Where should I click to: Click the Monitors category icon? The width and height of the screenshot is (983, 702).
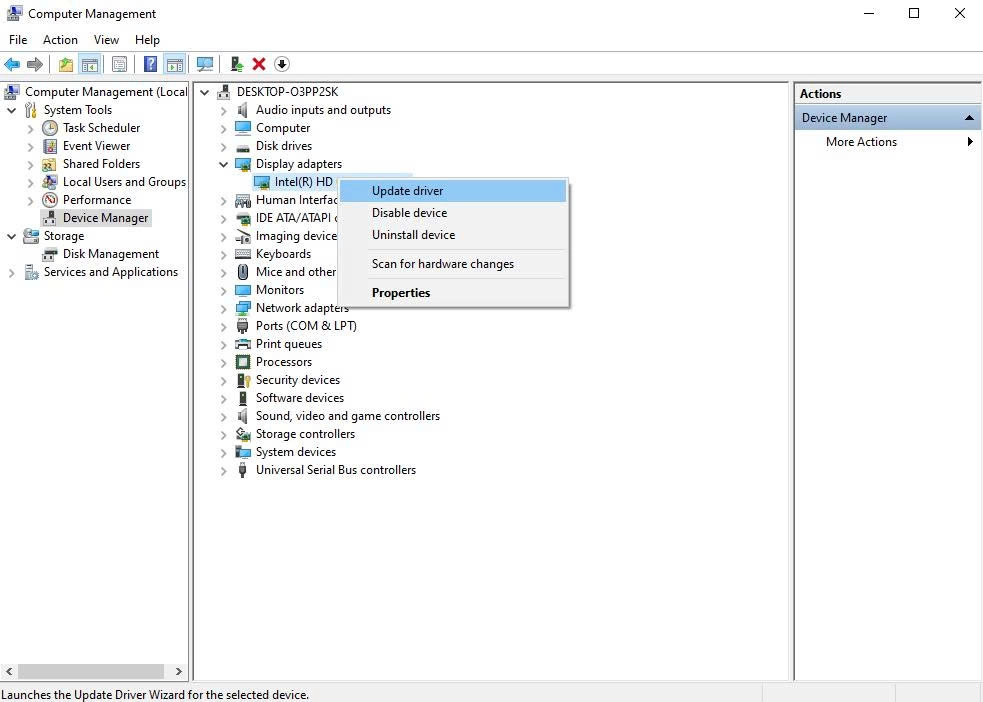[243, 290]
